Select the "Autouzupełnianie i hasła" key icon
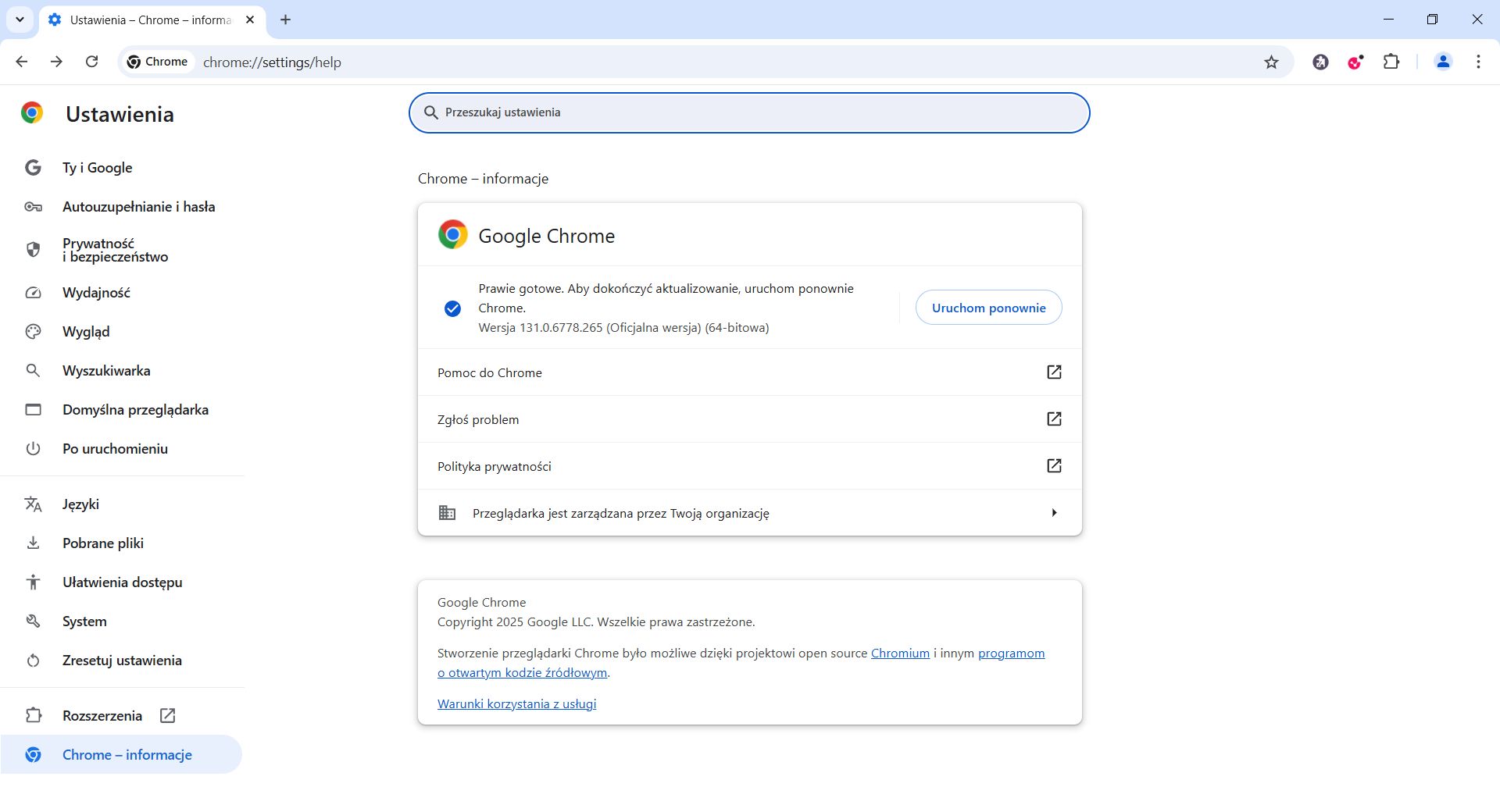 33,207
